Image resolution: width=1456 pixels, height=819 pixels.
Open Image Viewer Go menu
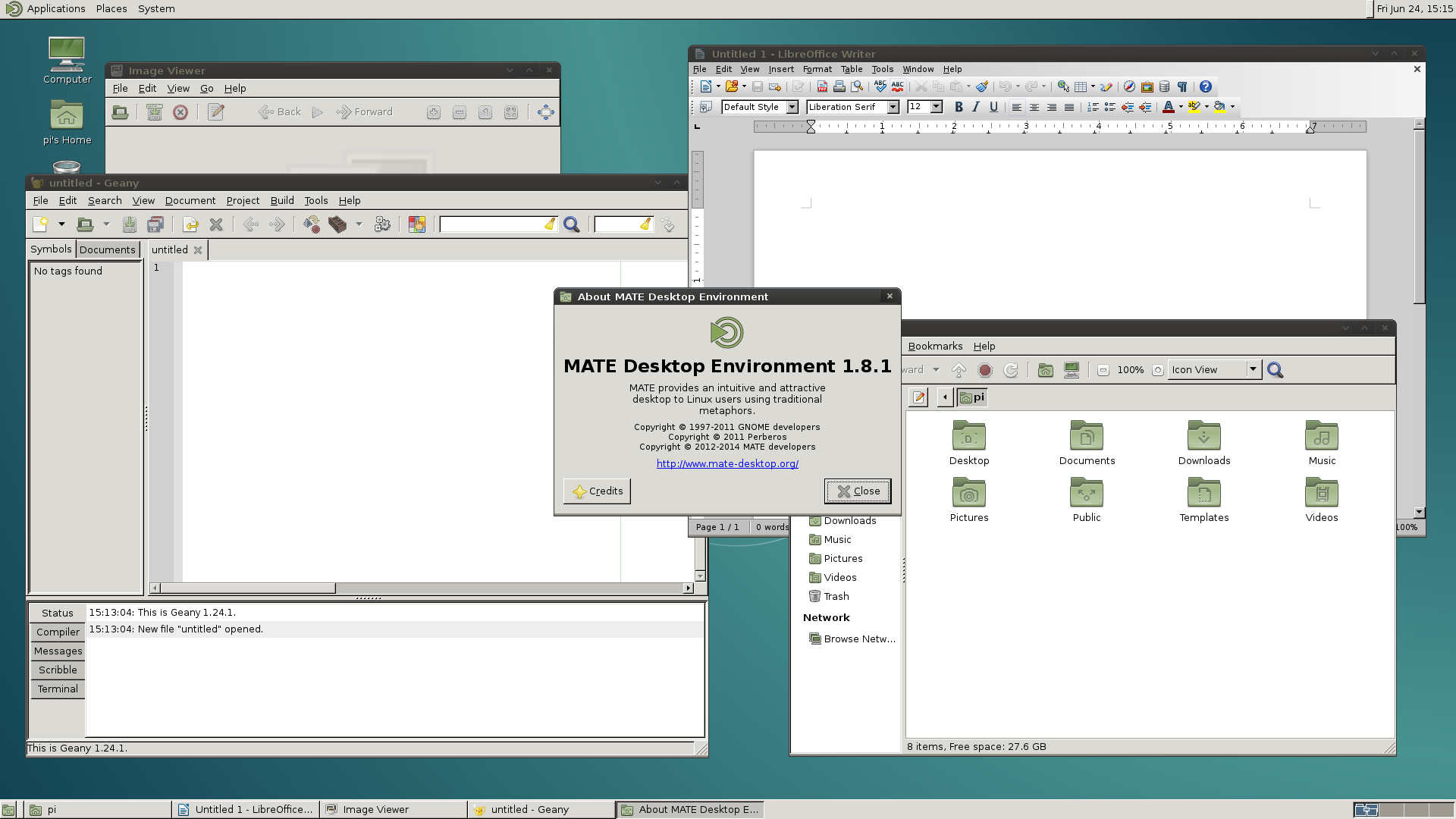[x=206, y=89]
